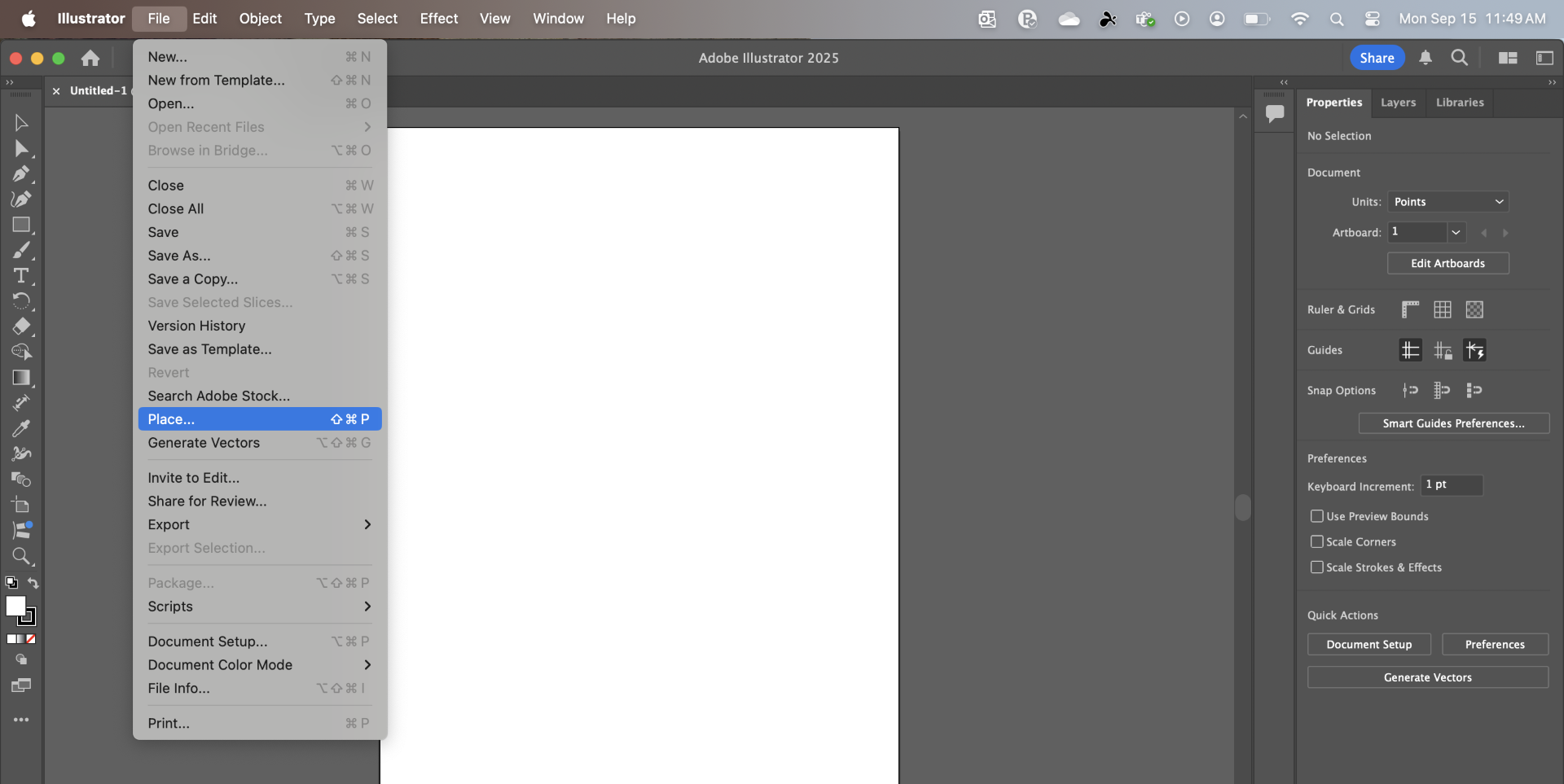
Task: Click the Edit Artboards button
Action: [1448, 264]
